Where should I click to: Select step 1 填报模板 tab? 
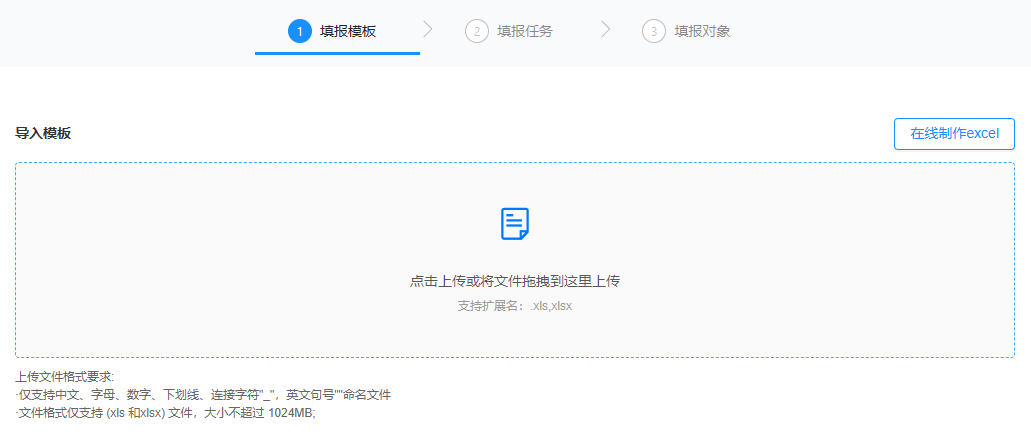(x=337, y=31)
